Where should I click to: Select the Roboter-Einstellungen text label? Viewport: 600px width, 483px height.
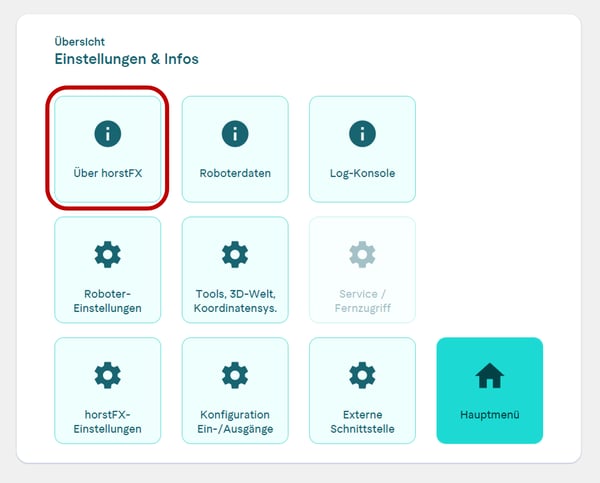click(x=107, y=301)
